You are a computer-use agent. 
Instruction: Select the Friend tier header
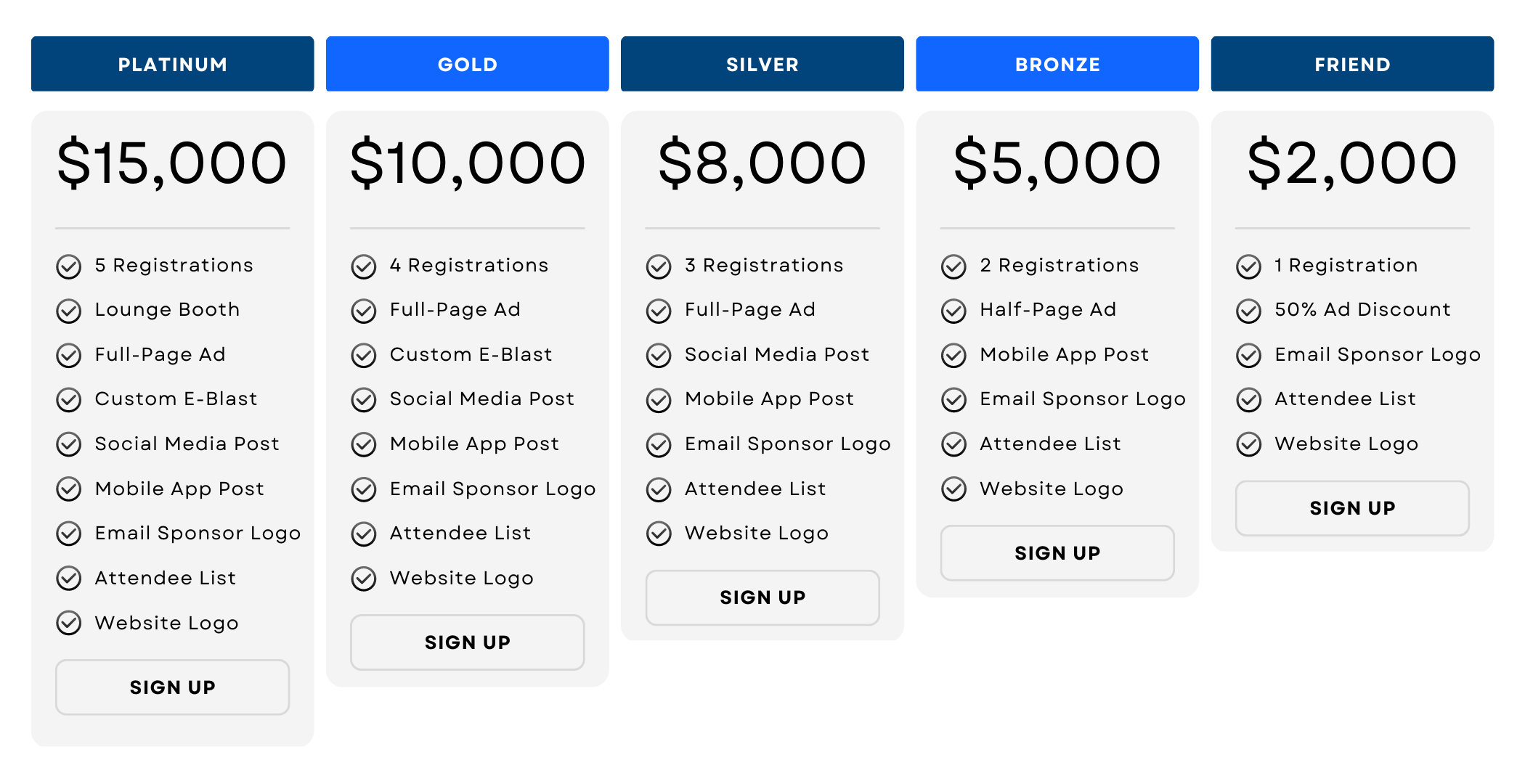coord(1352,64)
